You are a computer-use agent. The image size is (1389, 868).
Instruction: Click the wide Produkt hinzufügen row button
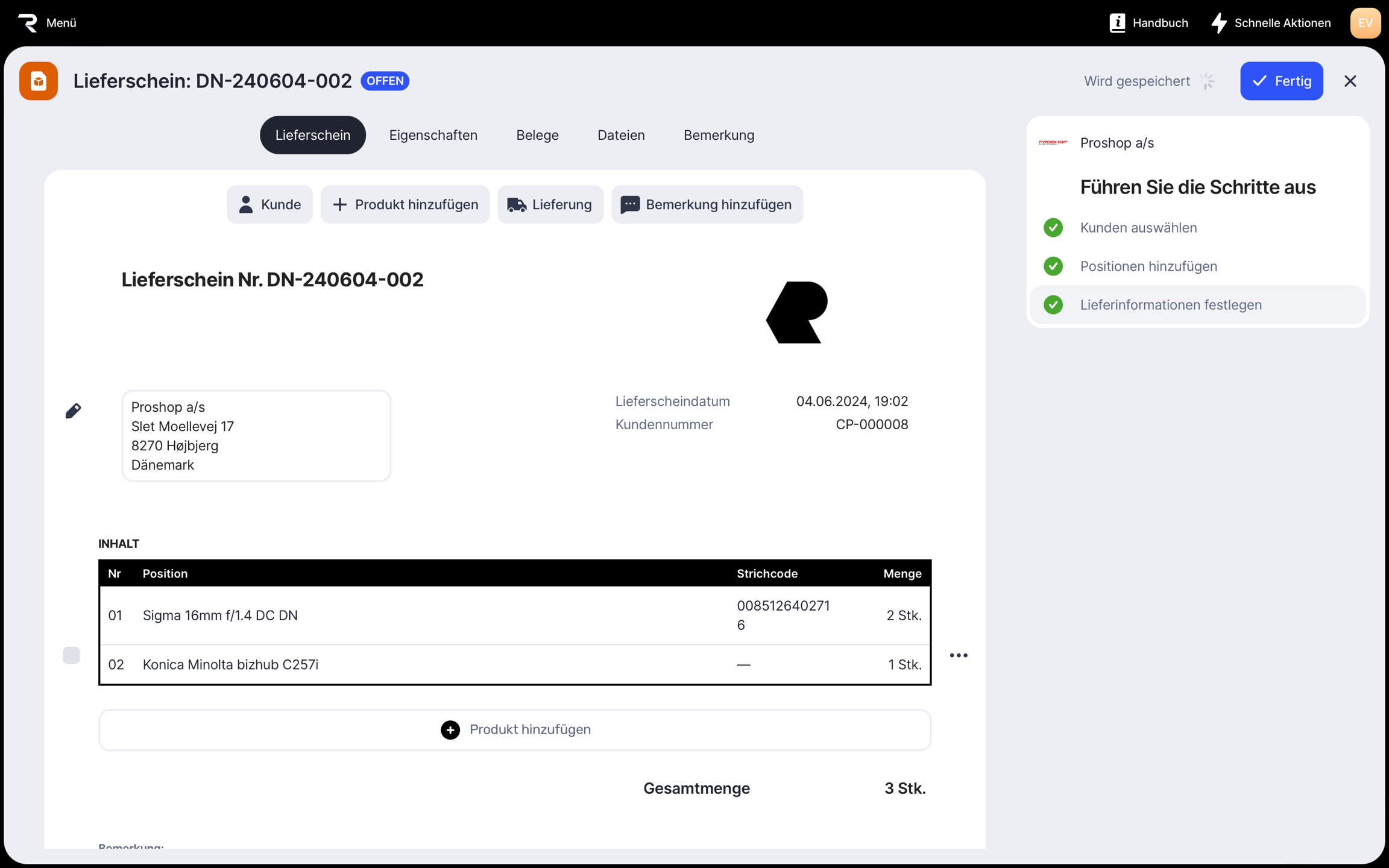click(515, 730)
